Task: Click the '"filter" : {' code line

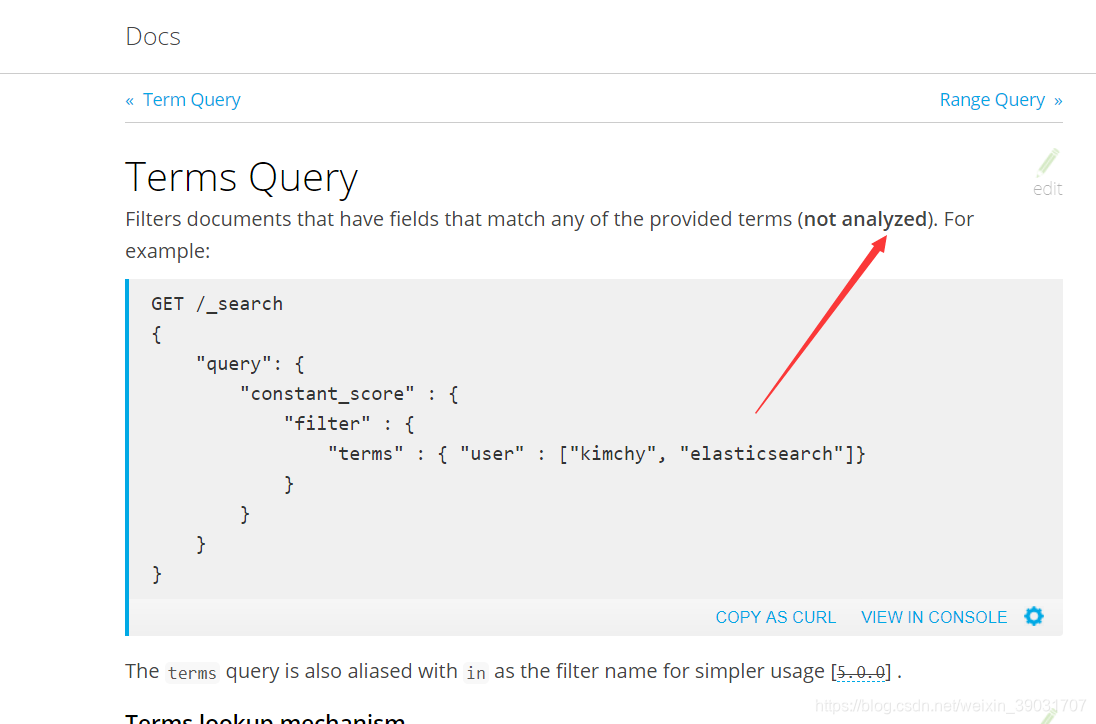Action: [349, 424]
